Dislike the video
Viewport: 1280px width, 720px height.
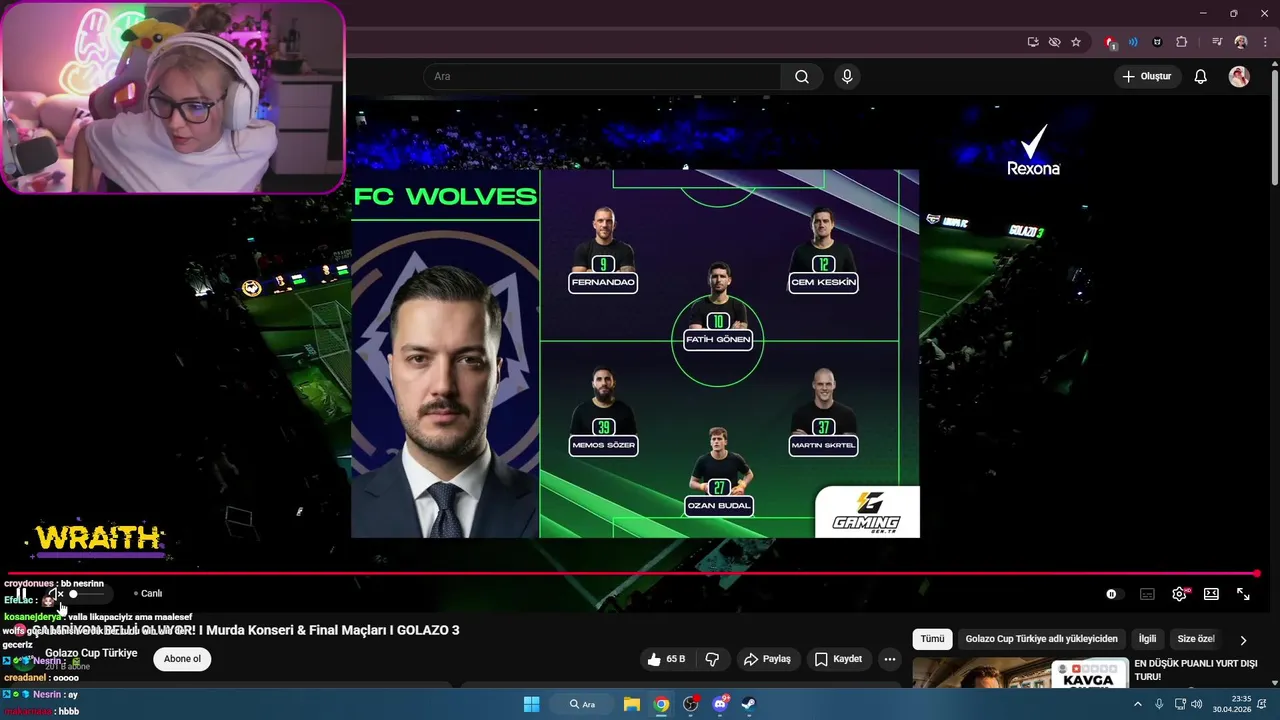[x=713, y=659]
